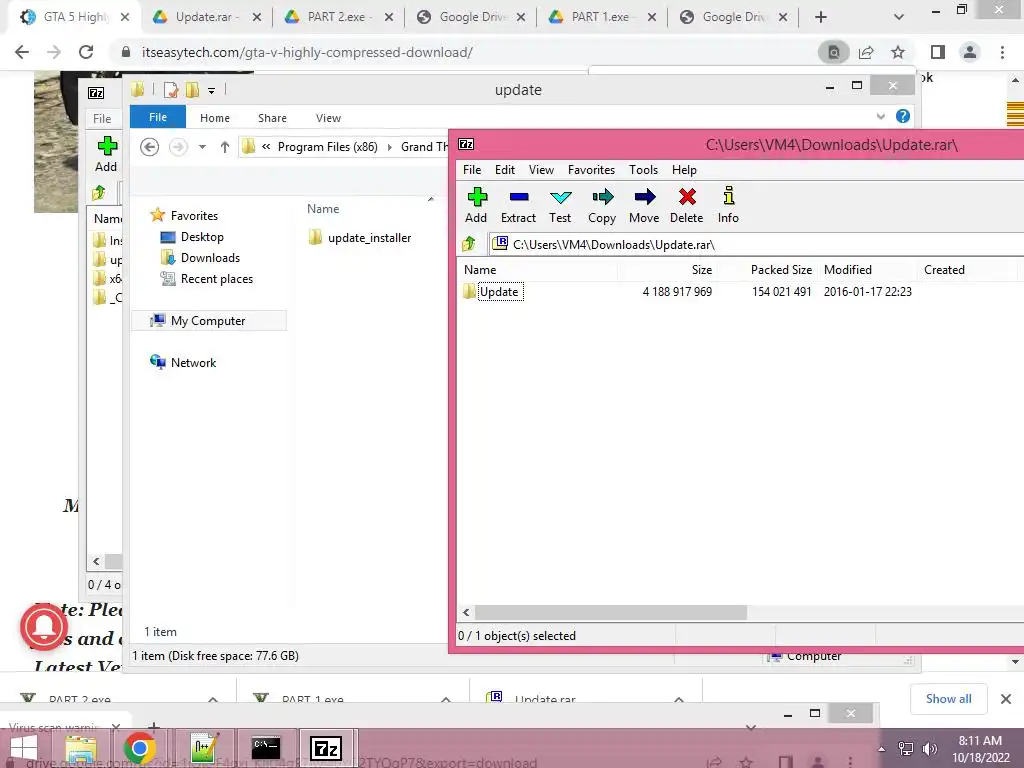This screenshot has height=768, width=1024.
Task: Click Chrome URL address bar
Action: point(462,52)
